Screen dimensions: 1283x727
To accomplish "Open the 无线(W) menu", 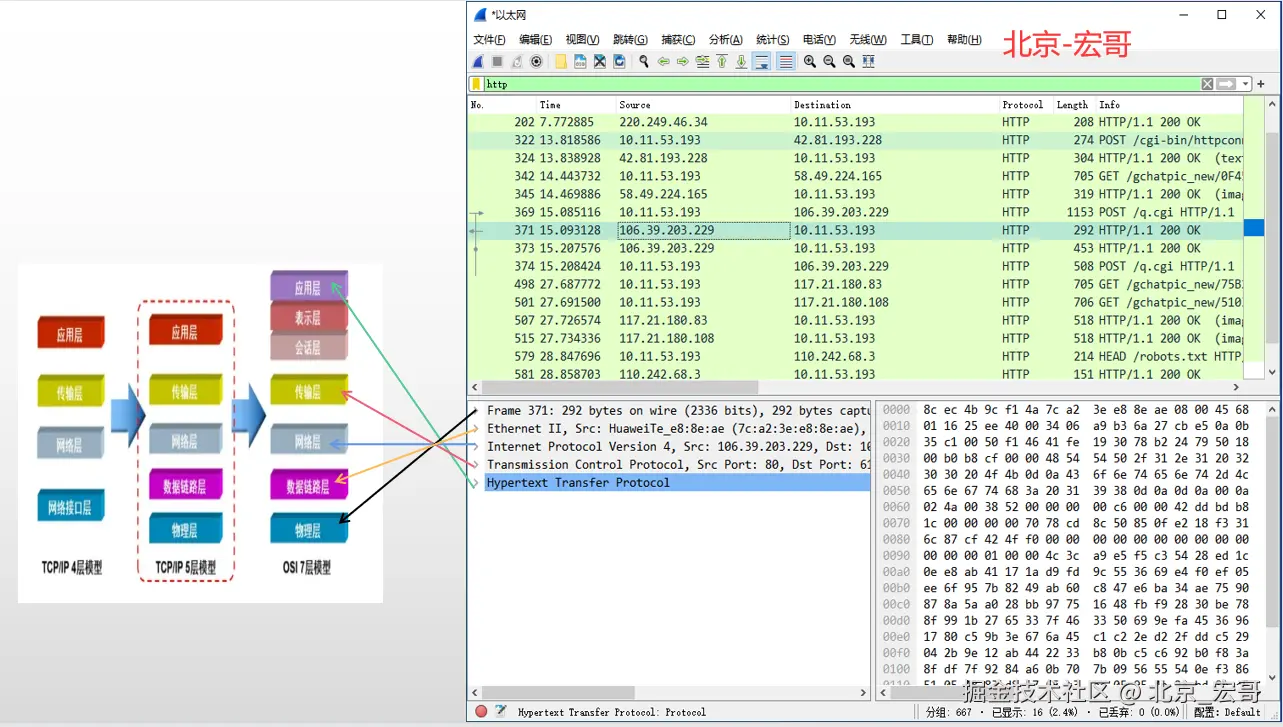I will pyautogui.click(x=867, y=40).
